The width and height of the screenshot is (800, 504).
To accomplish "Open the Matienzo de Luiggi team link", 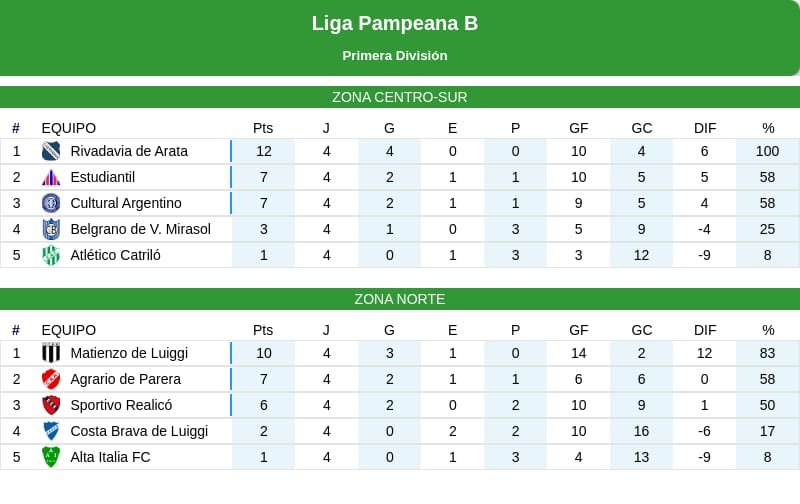I will (129, 353).
